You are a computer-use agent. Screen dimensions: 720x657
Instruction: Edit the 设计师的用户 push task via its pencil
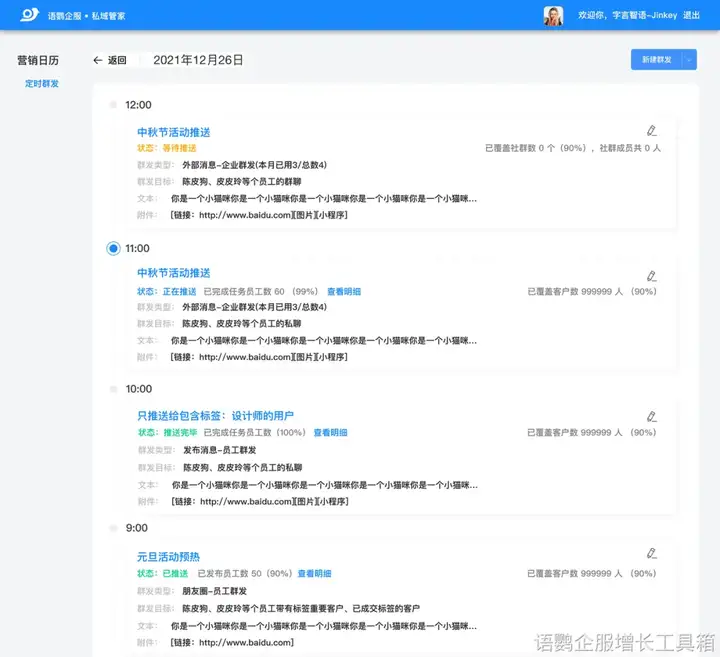[x=652, y=416]
